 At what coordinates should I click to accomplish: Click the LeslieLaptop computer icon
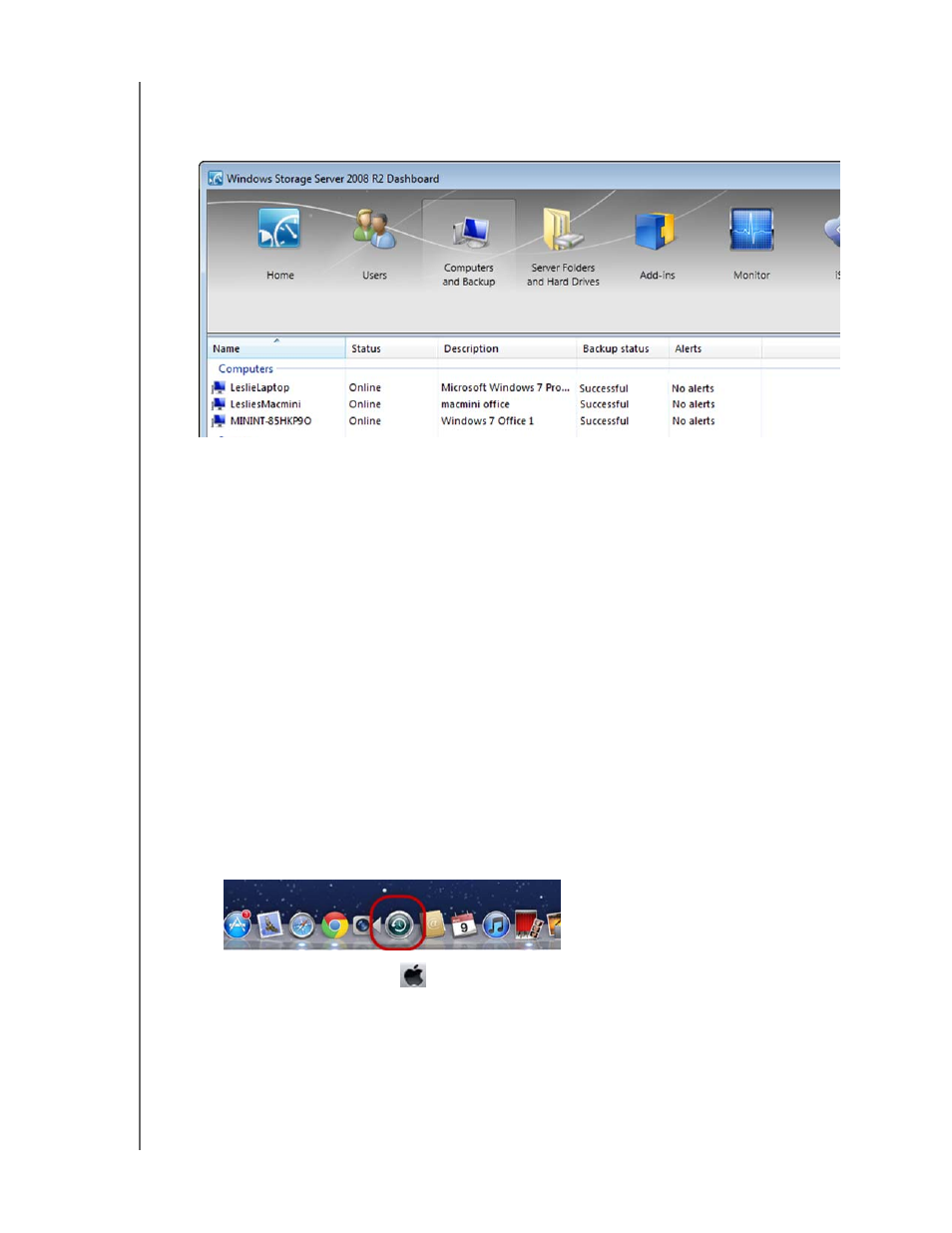pos(219,387)
